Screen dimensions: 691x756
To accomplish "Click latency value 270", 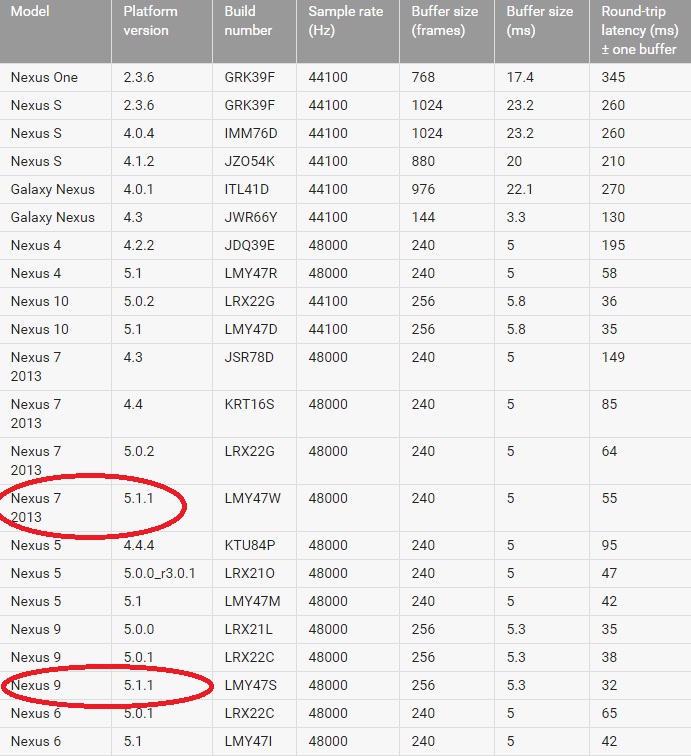I will click(x=613, y=189).
